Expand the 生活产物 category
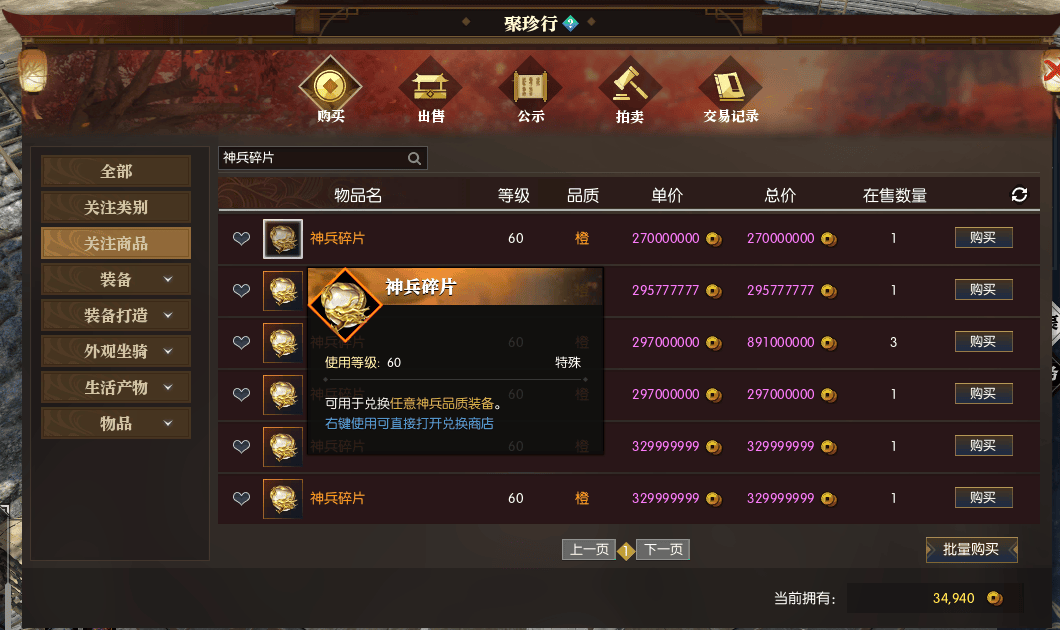This screenshot has height=630, width=1060. click(x=116, y=387)
